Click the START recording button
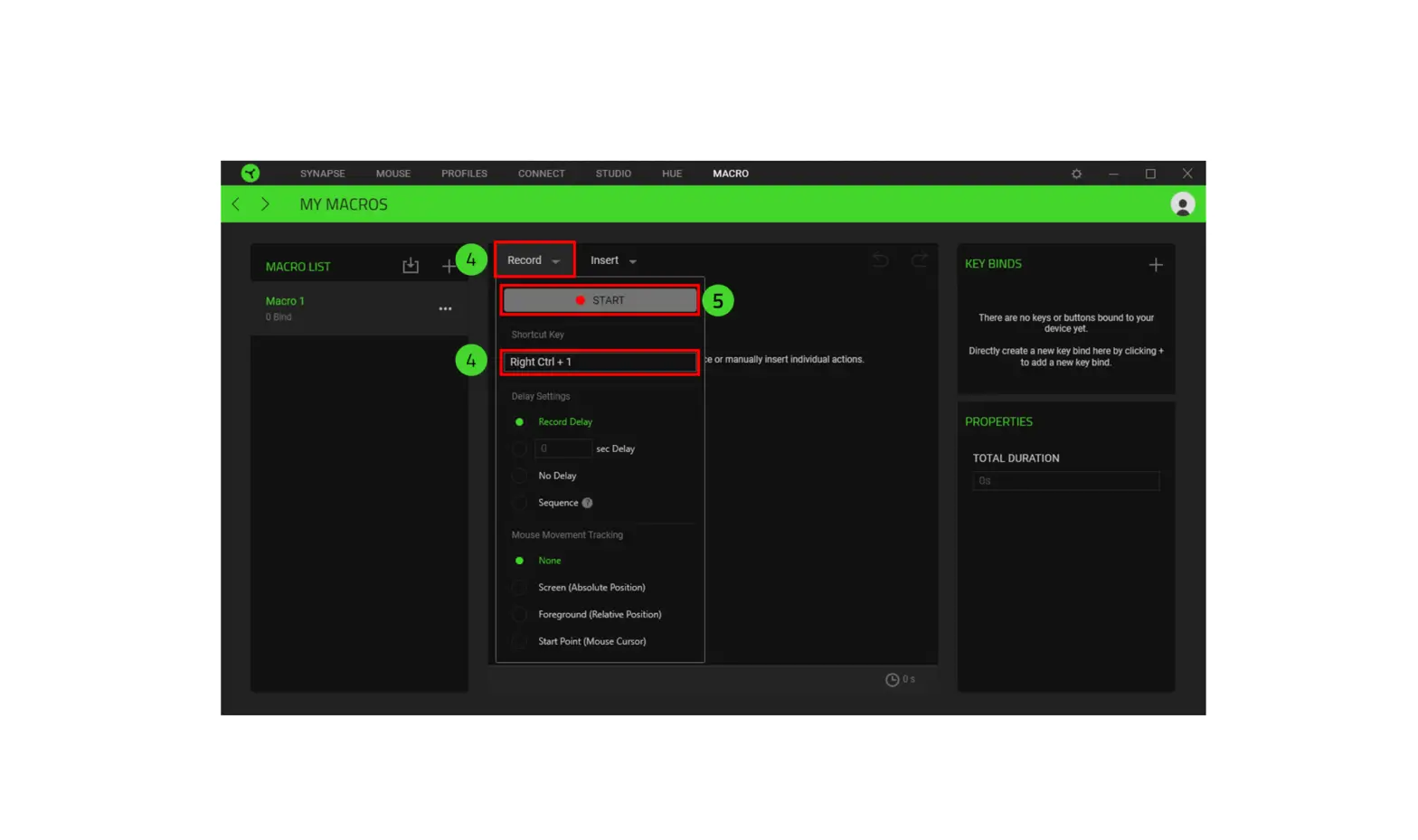The image size is (1418, 840). 600,300
